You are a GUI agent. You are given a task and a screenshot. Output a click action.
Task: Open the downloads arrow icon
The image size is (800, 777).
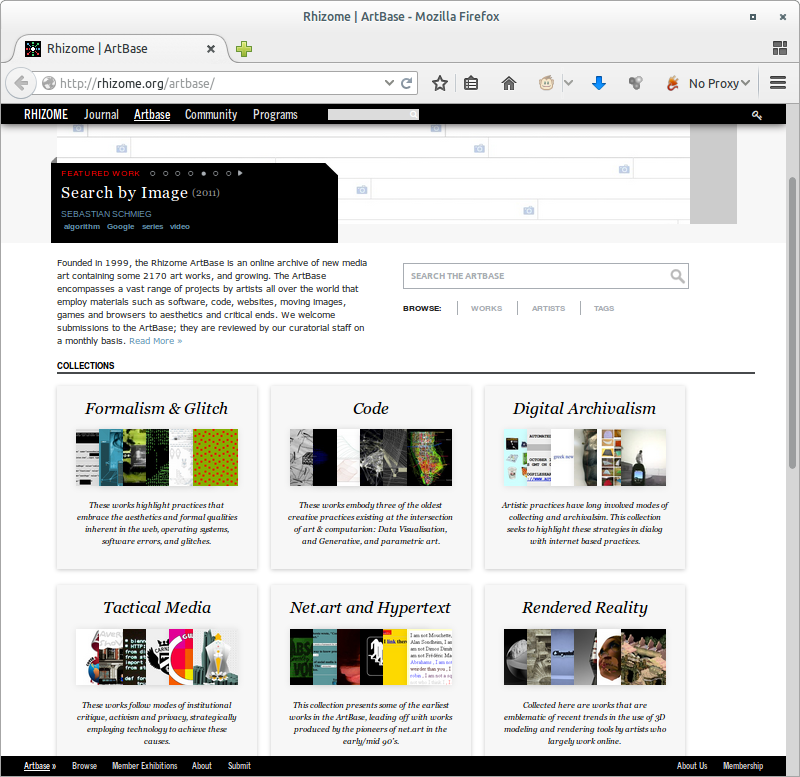[x=599, y=84]
